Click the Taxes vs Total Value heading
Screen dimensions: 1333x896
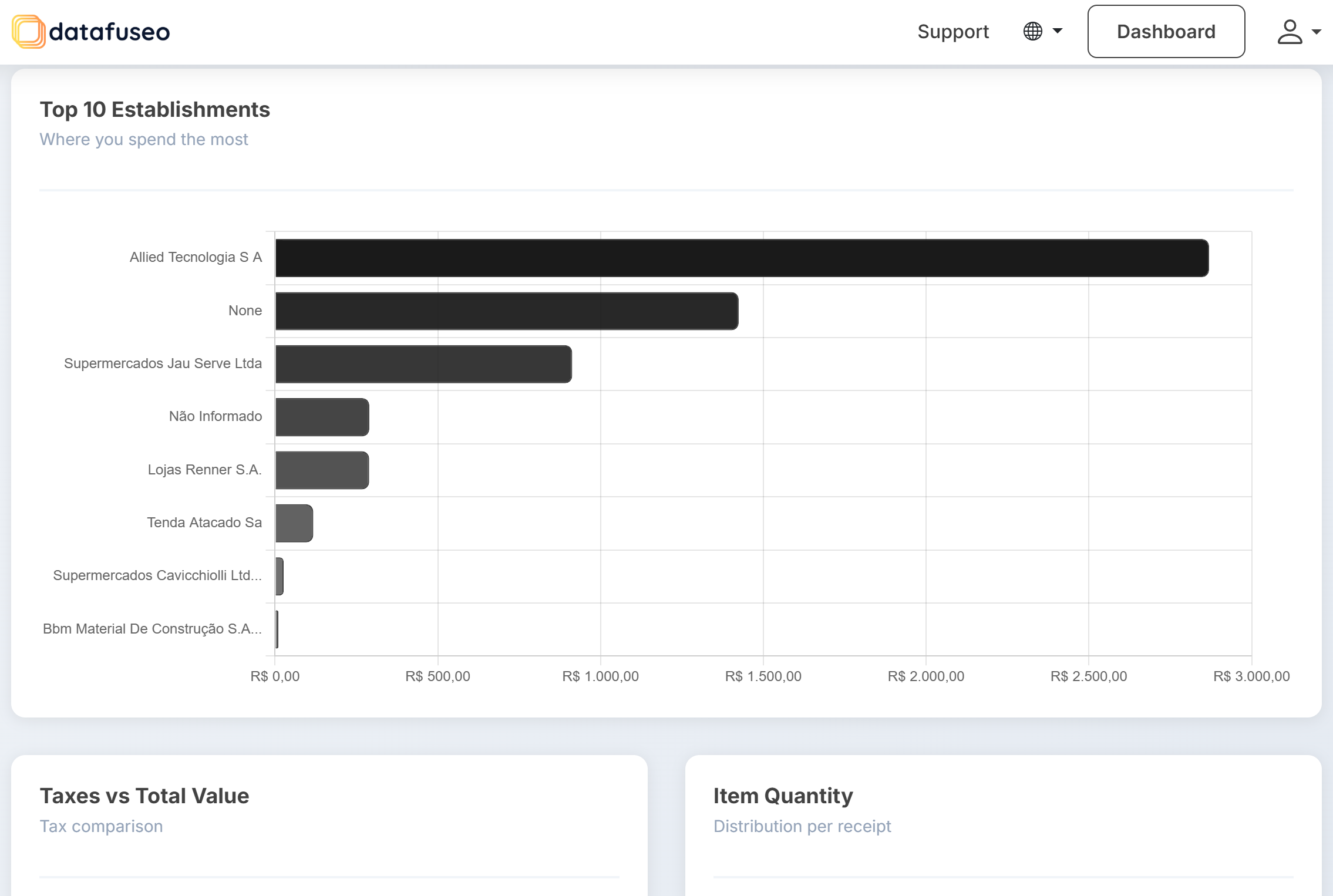tap(144, 796)
